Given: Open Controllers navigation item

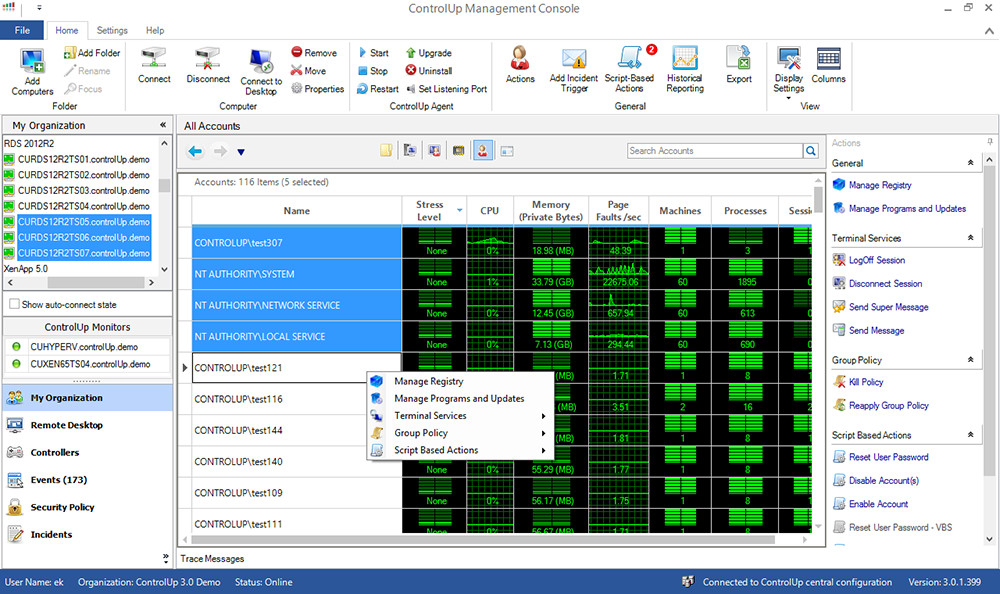Looking at the screenshot, I should 87,452.
